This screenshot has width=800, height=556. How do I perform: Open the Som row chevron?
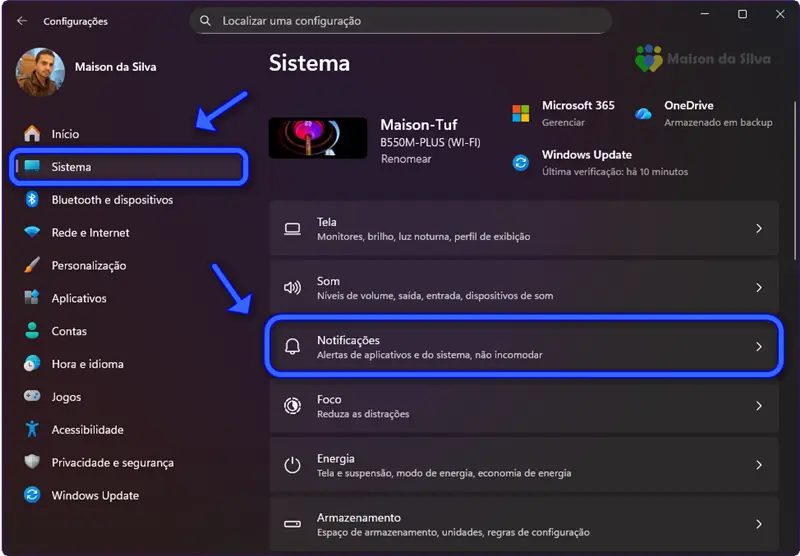759,288
